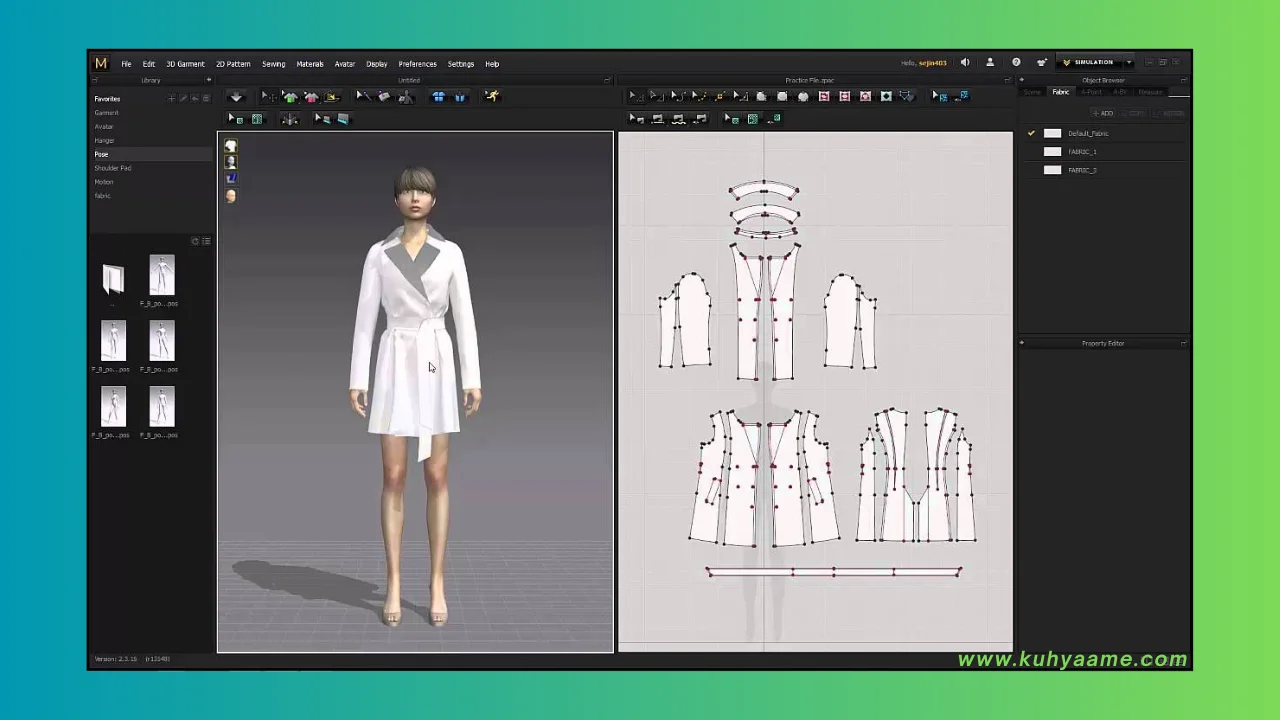The width and height of the screenshot is (1280, 720).
Task: Open the user account icon
Action: 990,63
